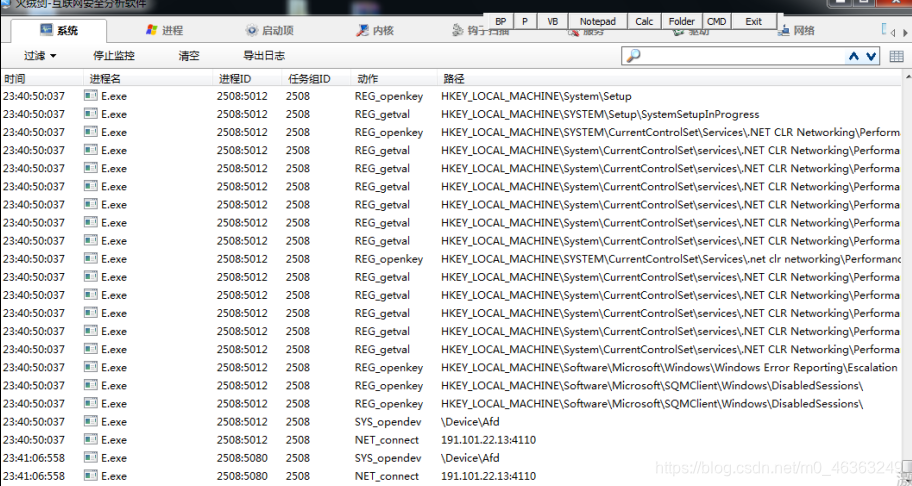The height and width of the screenshot is (486, 912).
Task: Jump to next search match with down arrow
Action: [x=871, y=56]
